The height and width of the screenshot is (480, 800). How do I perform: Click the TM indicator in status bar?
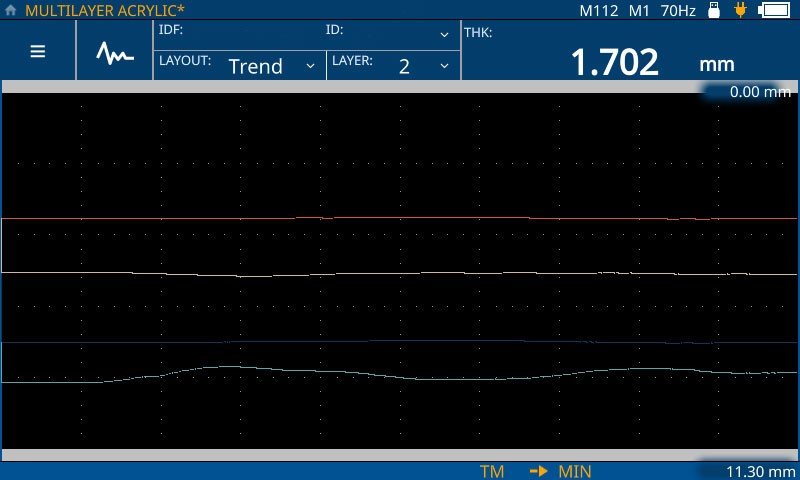(491, 471)
